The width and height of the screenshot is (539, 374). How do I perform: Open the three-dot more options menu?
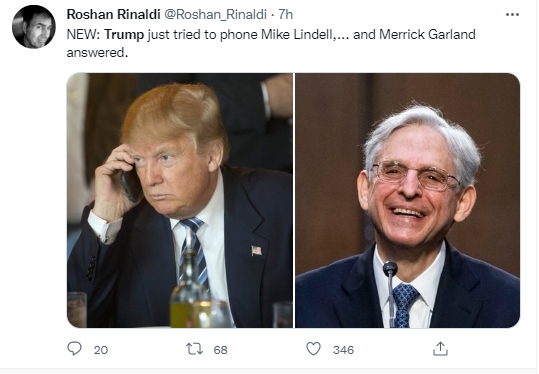(x=512, y=14)
